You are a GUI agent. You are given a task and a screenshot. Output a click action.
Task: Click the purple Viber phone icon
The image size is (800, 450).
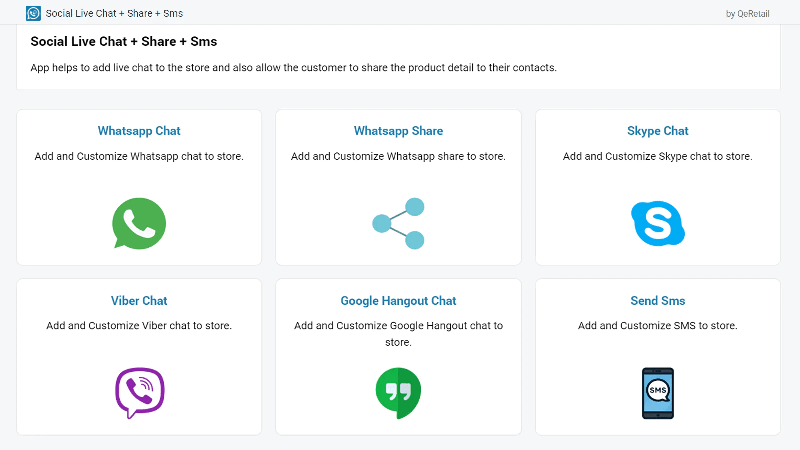139,393
